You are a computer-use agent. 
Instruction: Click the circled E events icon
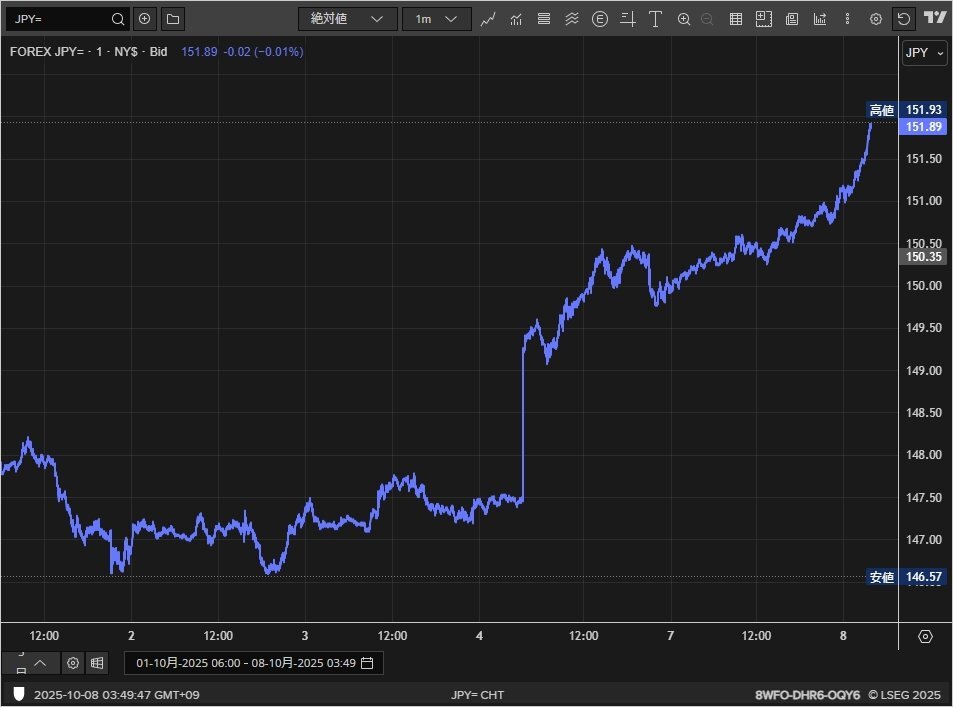(x=599, y=19)
